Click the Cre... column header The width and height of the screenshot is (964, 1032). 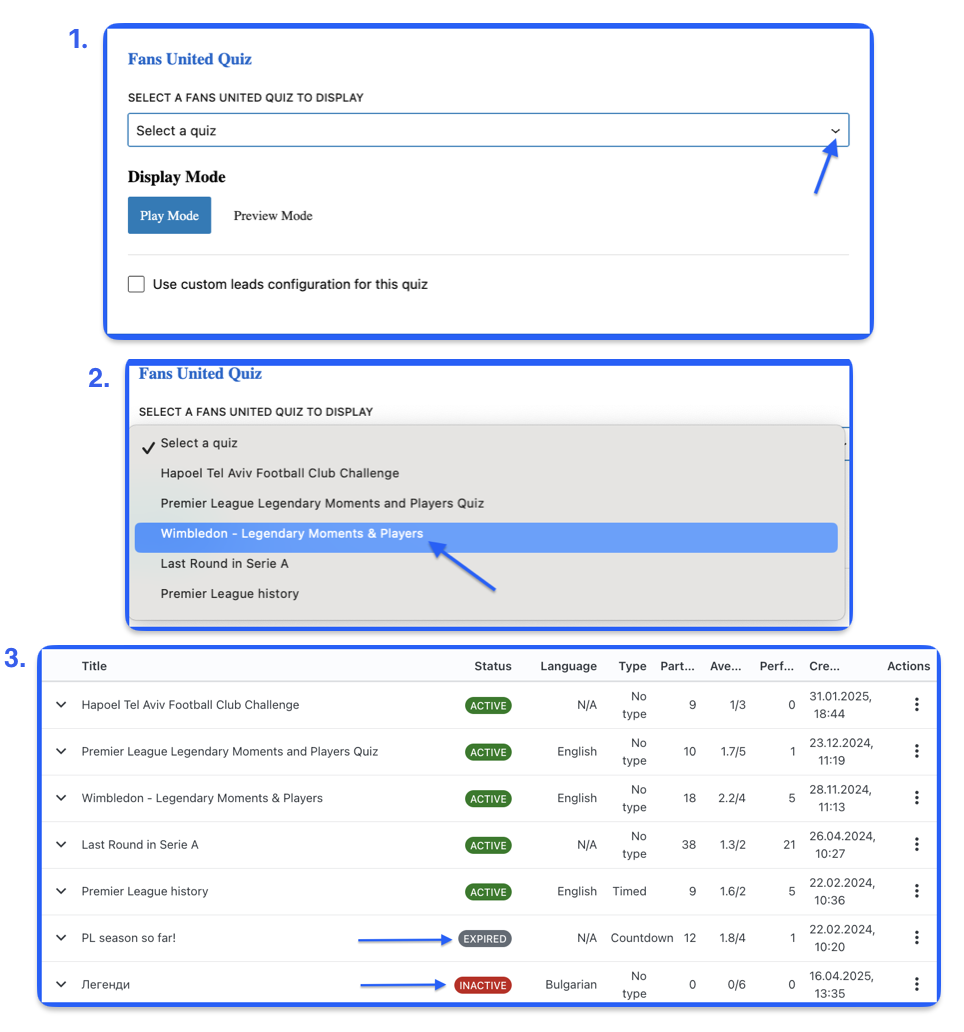(x=824, y=666)
